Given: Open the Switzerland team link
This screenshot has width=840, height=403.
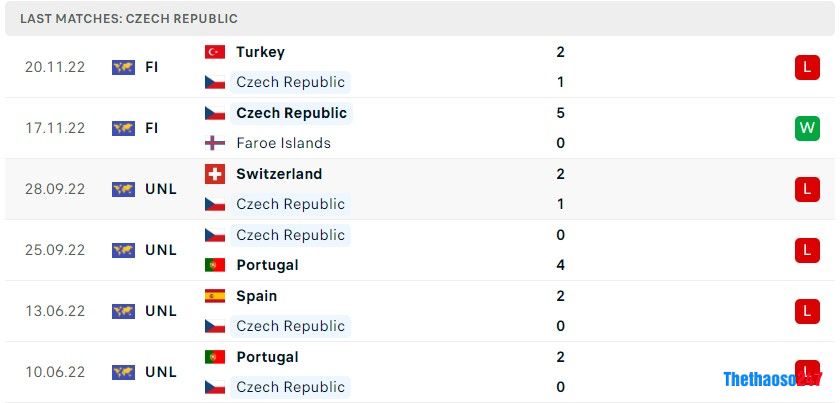Looking at the screenshot, I should (279, 174).
